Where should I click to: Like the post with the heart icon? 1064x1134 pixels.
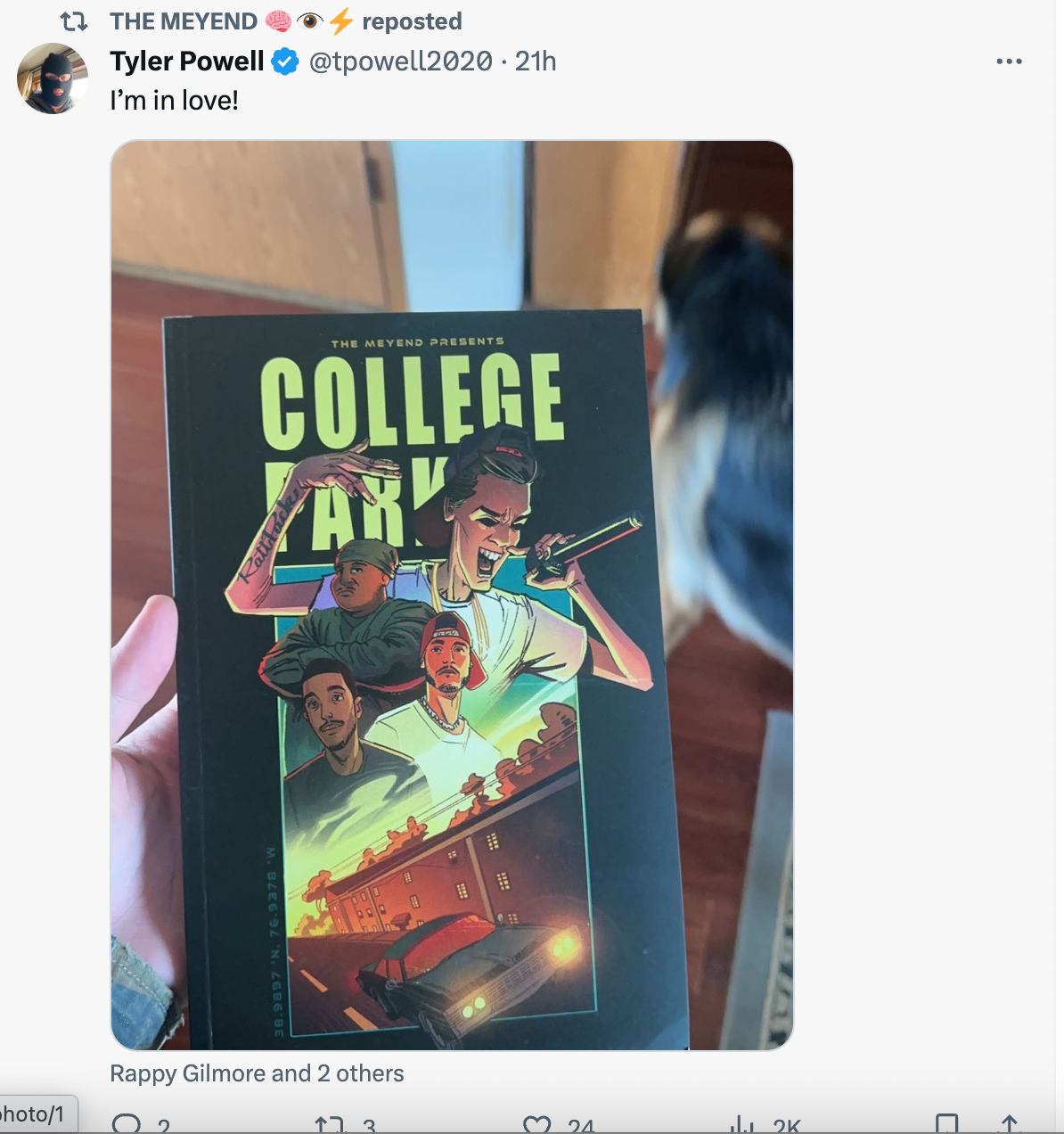click(536, 1125)
